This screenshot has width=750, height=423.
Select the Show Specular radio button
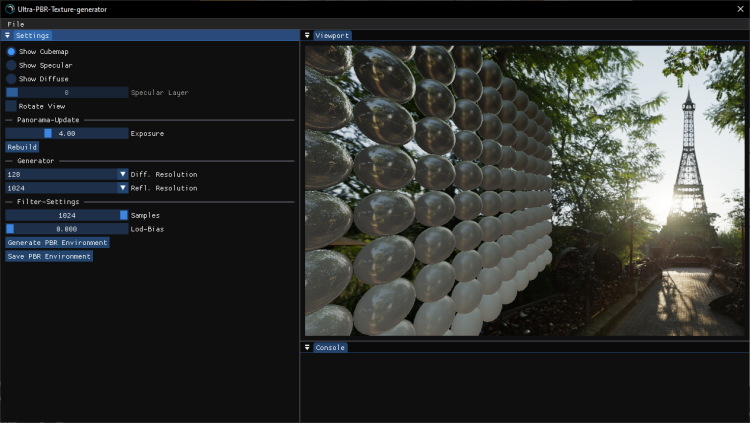pos(11,65)
